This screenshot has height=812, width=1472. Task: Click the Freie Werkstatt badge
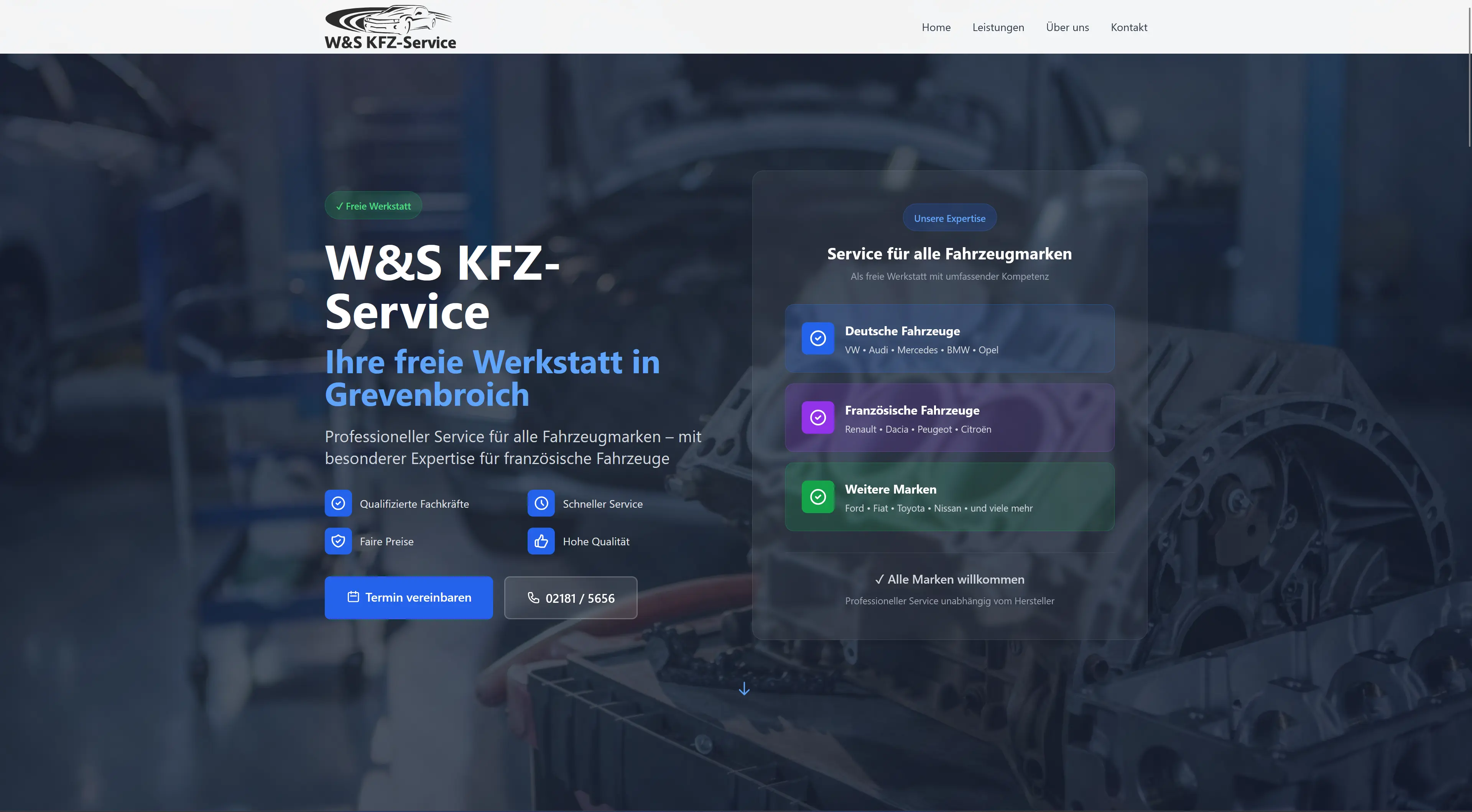pyautogui.click(x=373, y=205)
